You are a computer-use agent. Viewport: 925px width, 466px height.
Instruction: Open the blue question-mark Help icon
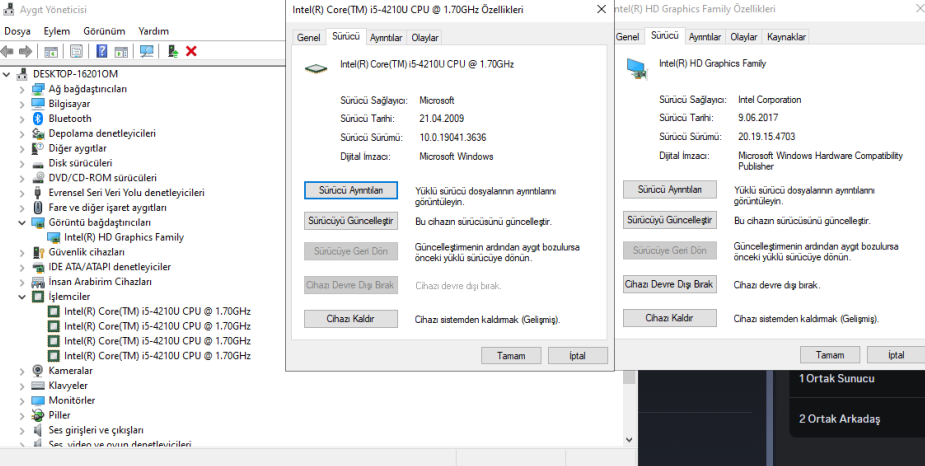(101, 51)
